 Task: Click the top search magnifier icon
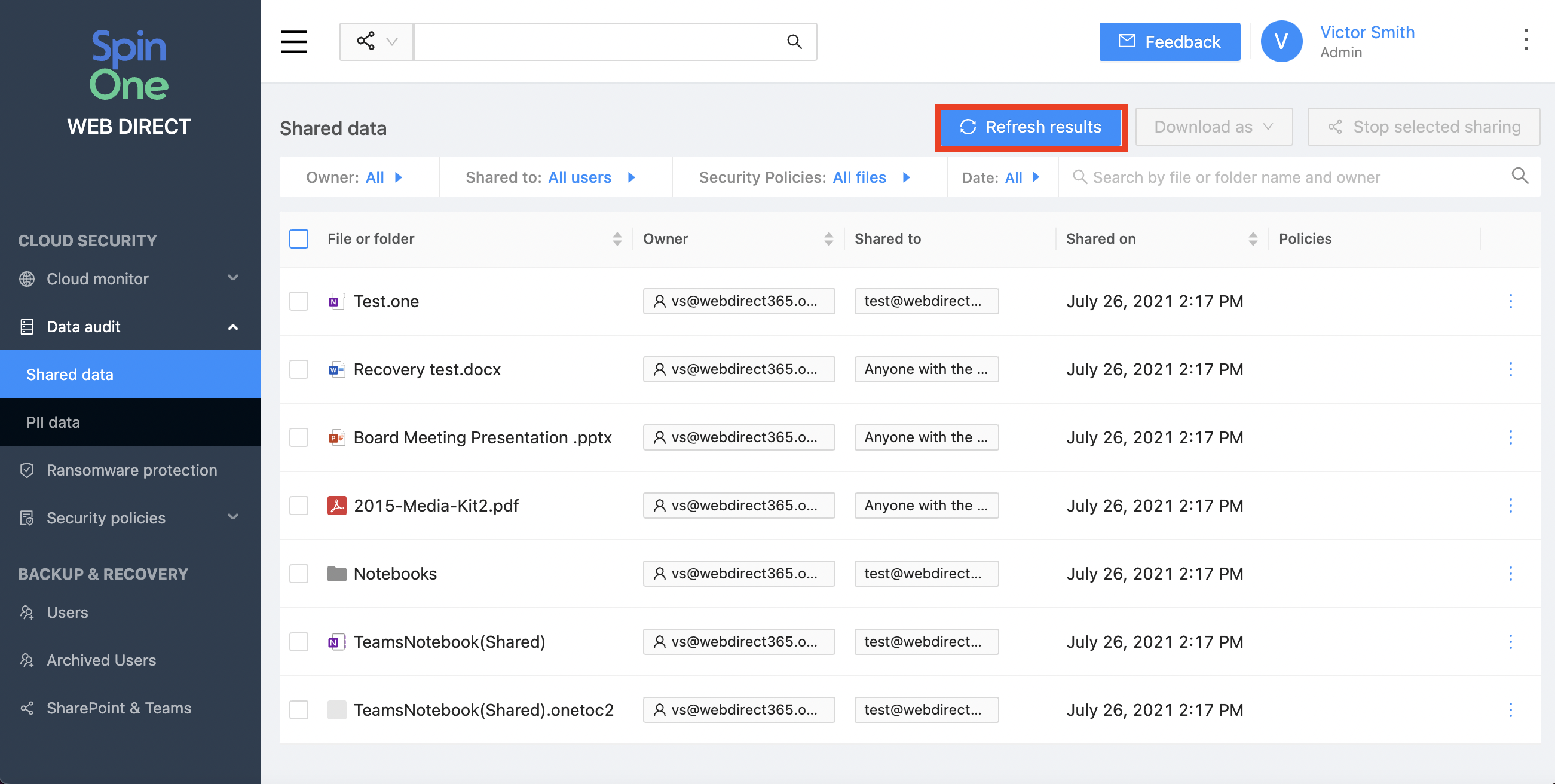pos(794,42)
